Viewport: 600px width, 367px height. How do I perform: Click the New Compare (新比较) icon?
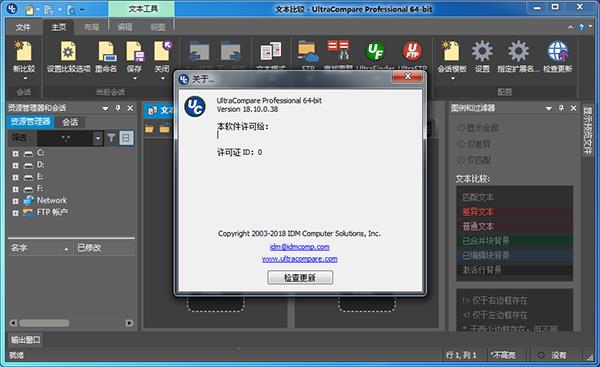[23, 52]
